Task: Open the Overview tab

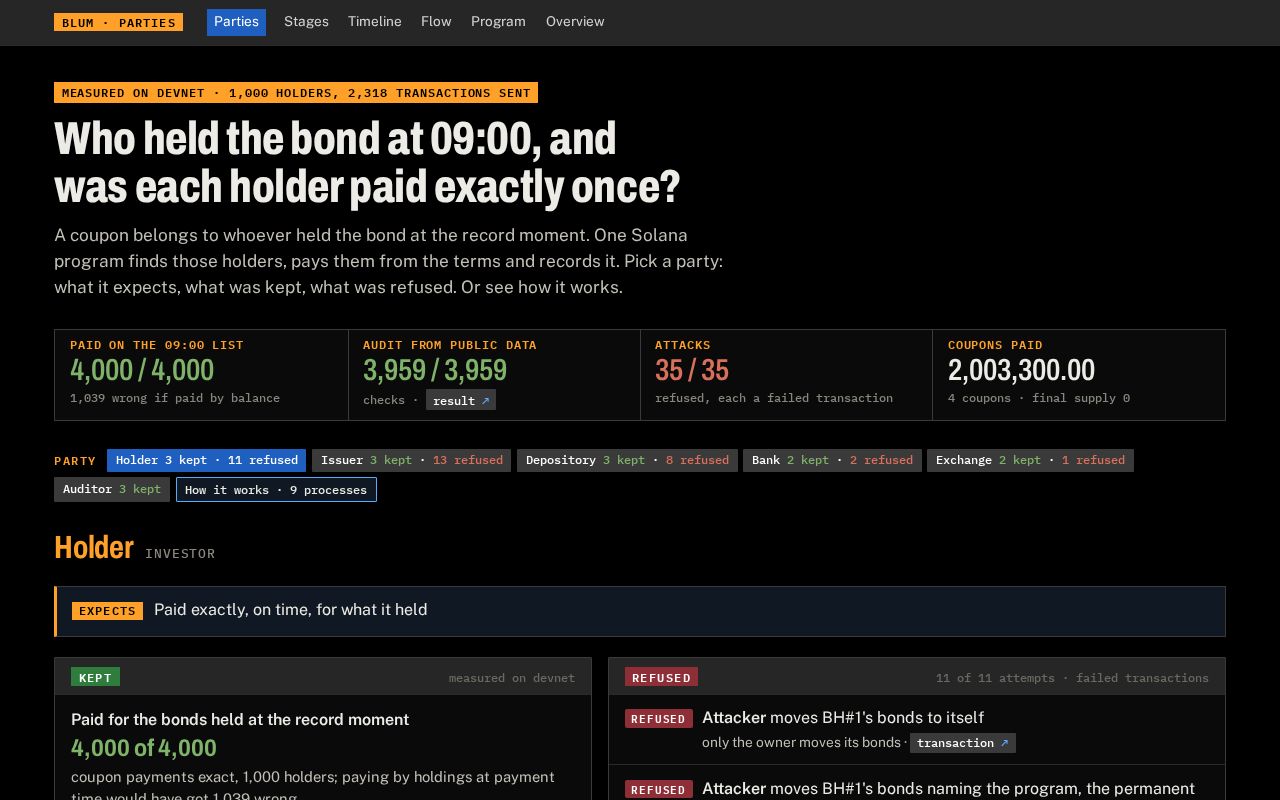Action: coord(575,22)
